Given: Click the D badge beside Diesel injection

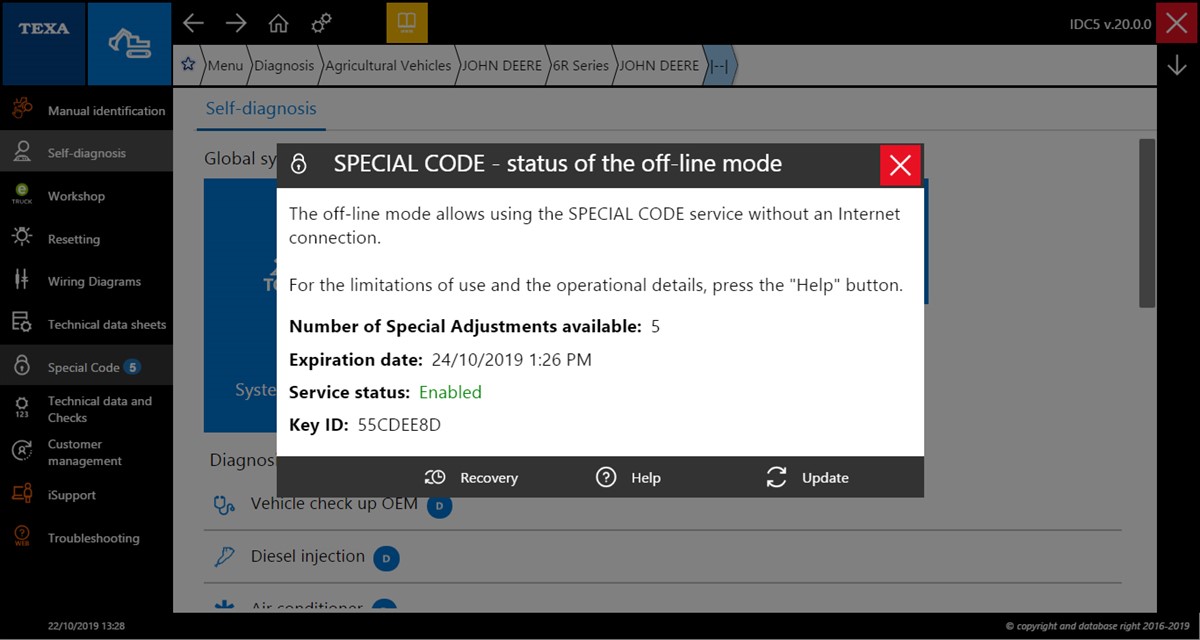Looking at the screenshot, I should (x=386, y=558).
